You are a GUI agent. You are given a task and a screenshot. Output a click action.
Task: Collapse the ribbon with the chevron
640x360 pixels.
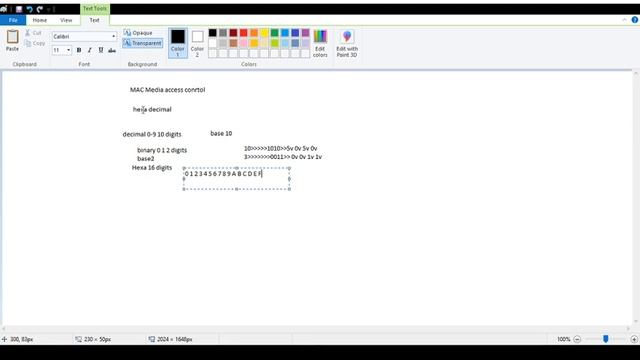pos(624,20)
